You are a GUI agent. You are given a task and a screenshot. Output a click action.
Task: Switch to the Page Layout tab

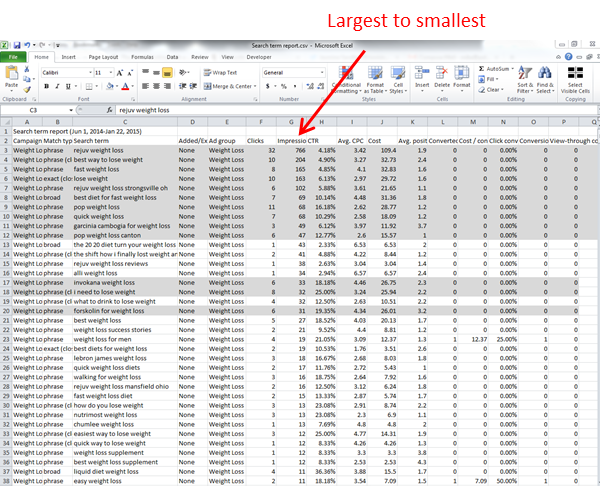coord(103,57)
